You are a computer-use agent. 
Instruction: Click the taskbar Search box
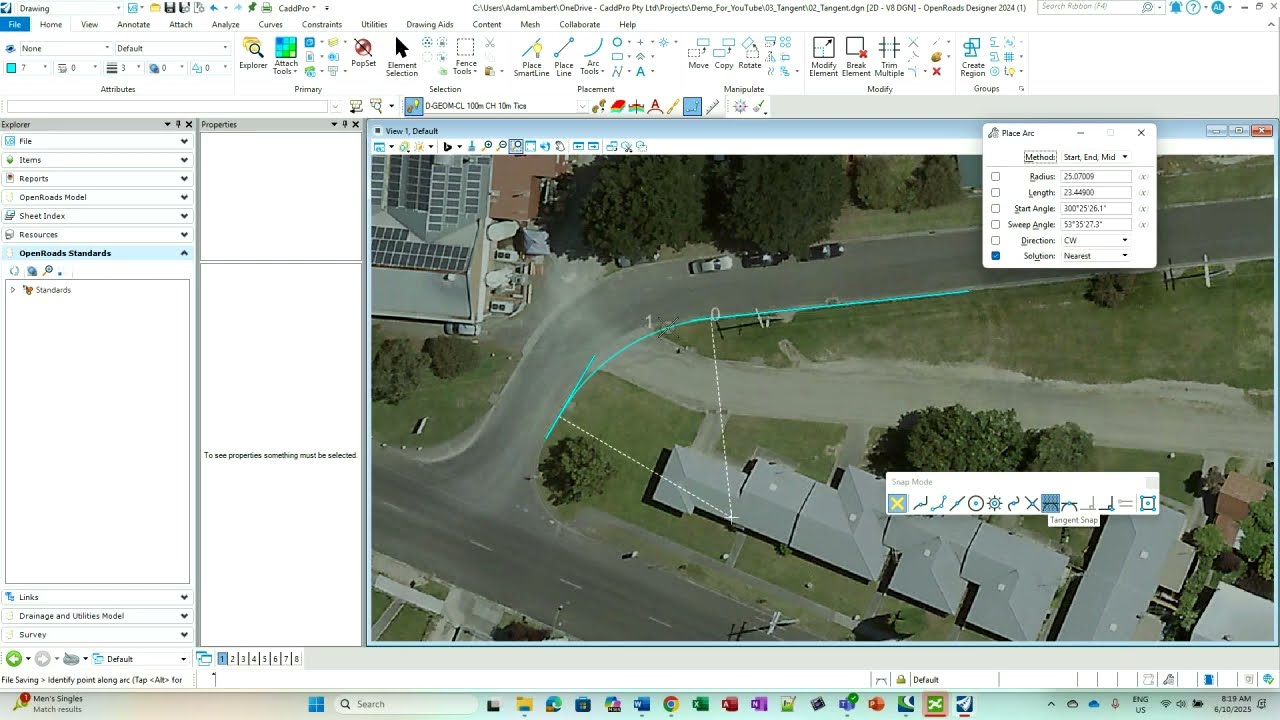[406, 704]
